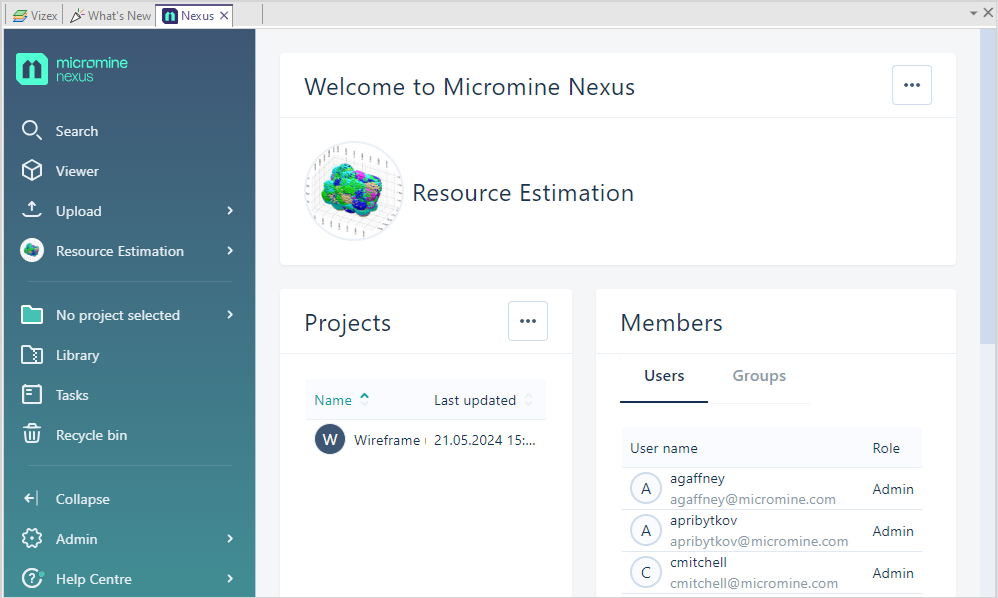The image size is (998, 598).
Task: Open Viewer from sidebar label
Action: [x=77, y=171]
